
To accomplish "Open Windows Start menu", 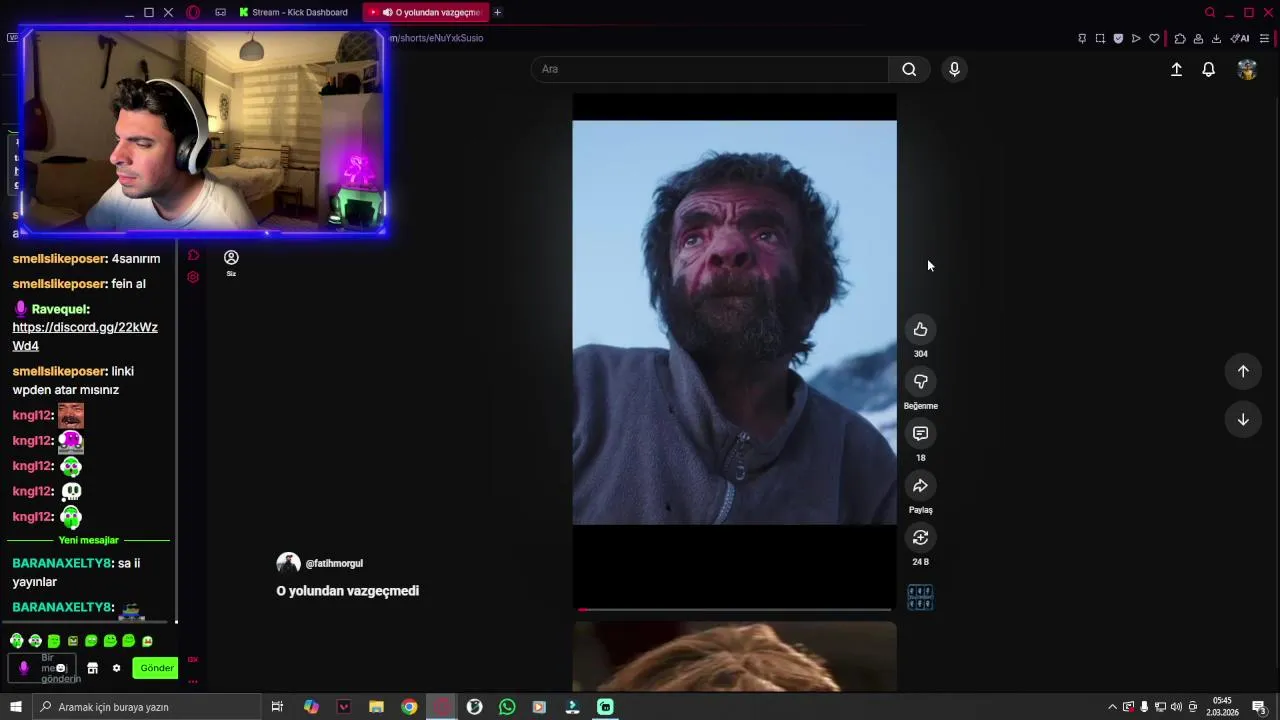I will coord(15,707).
